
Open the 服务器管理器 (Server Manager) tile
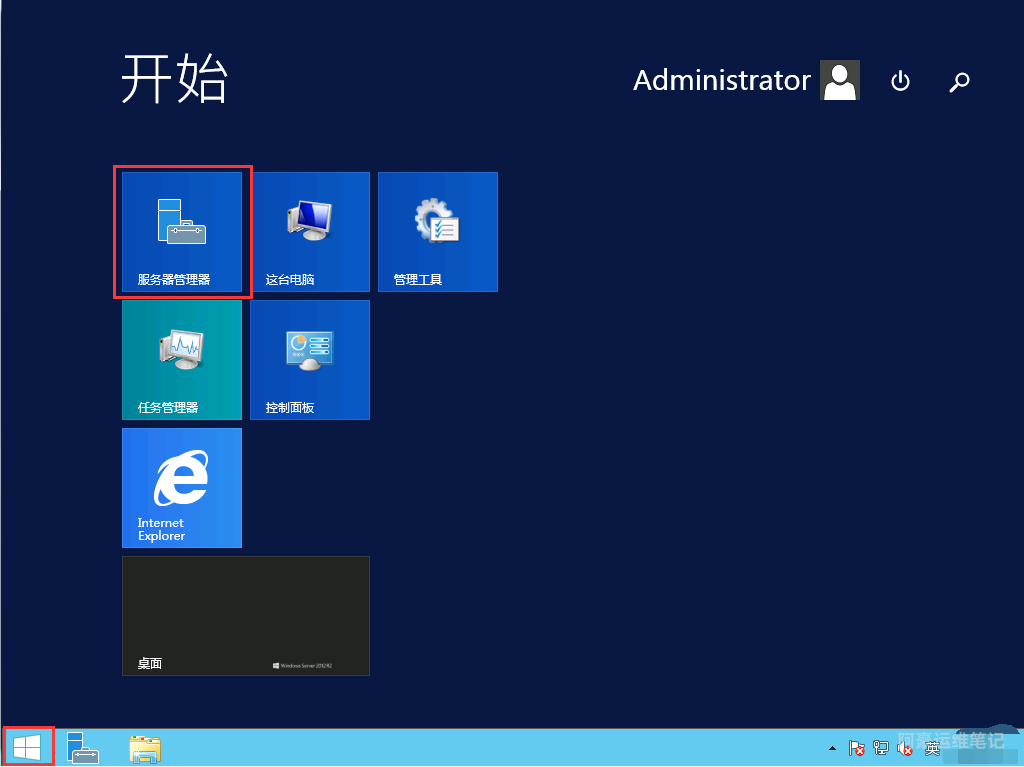click(182, 232)
